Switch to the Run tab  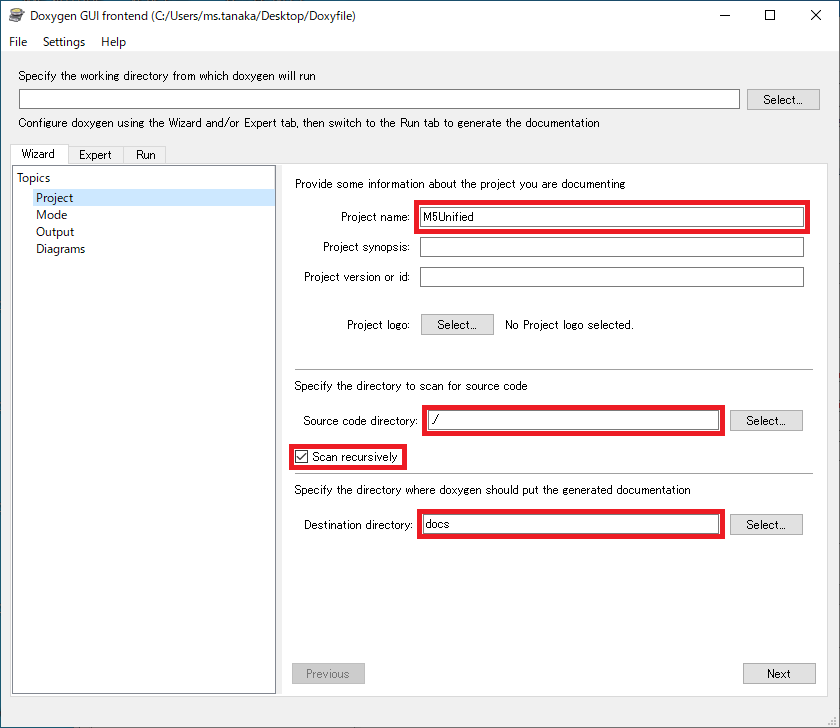(146, 155)
